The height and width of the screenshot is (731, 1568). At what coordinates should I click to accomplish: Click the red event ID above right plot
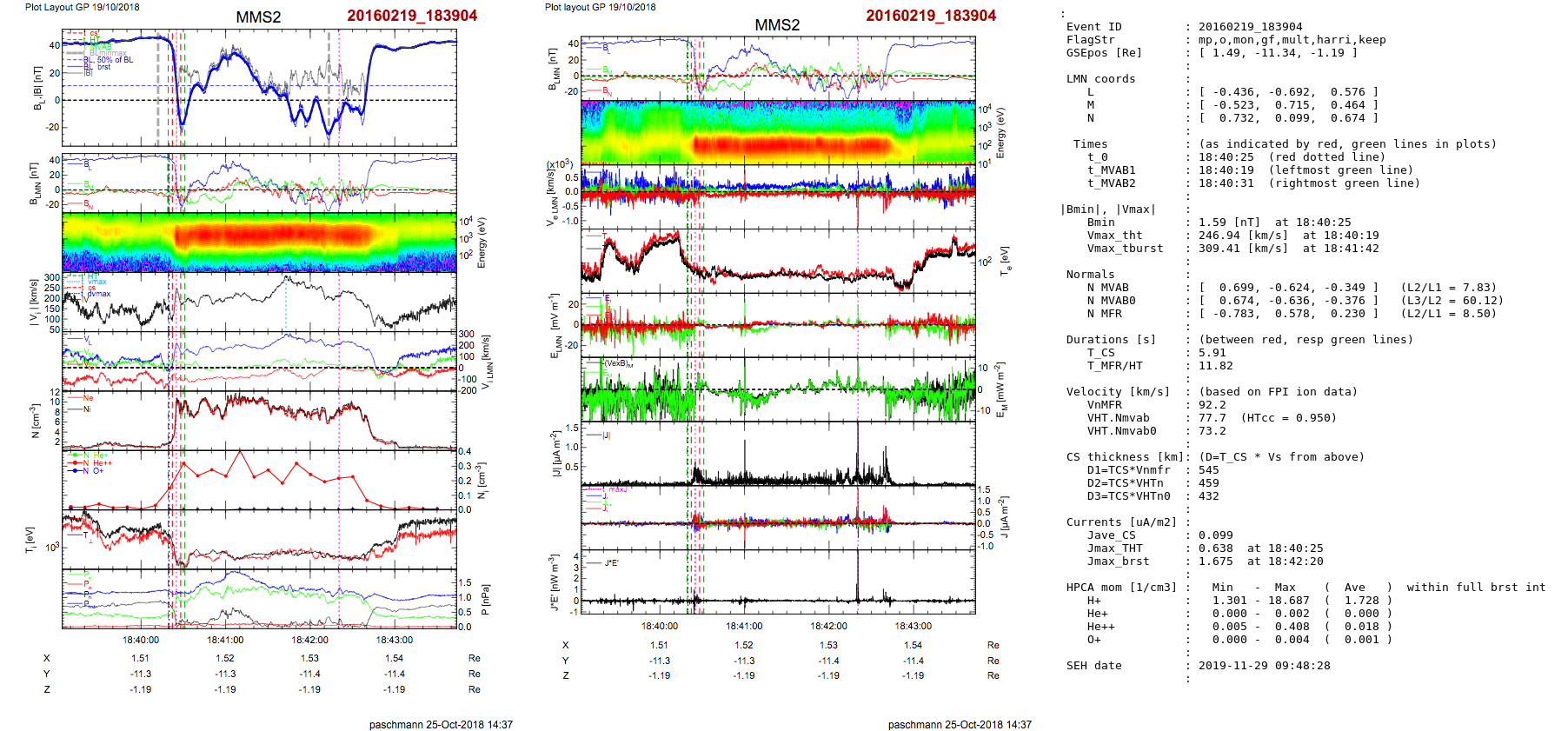tap(930, 16)
